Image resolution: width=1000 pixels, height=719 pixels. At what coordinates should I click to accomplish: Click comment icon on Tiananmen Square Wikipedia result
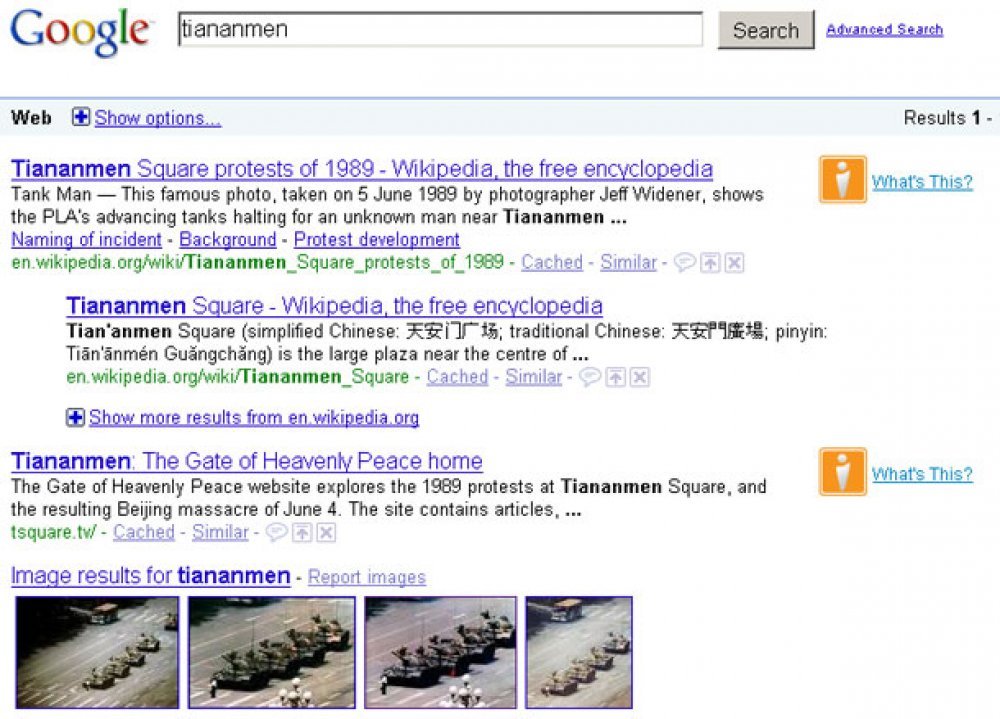click(590, 377)
